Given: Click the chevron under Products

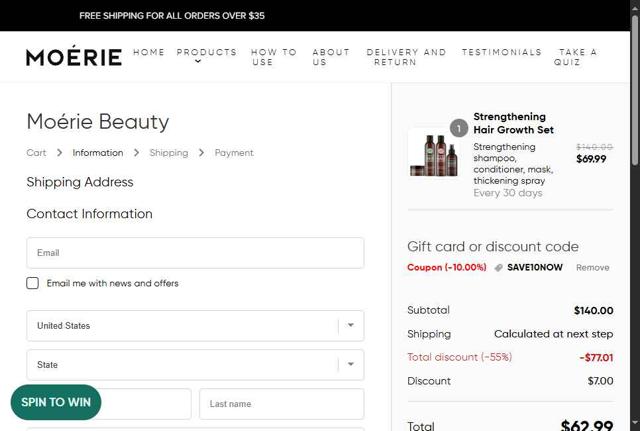Looking at the screenshot, I should click(198, 62).
